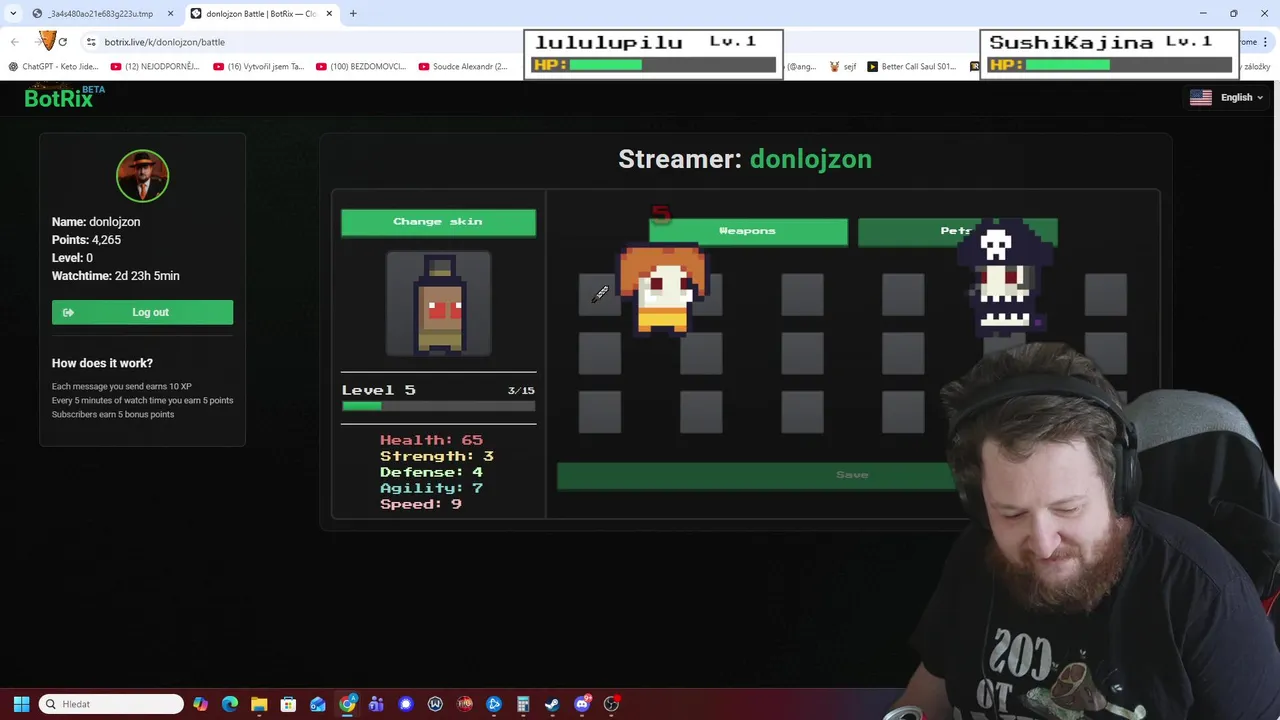Click the "Defense: 4" stat
Image resolution: width=1280 pixels, height=720 pixels.
pos(431,472)
